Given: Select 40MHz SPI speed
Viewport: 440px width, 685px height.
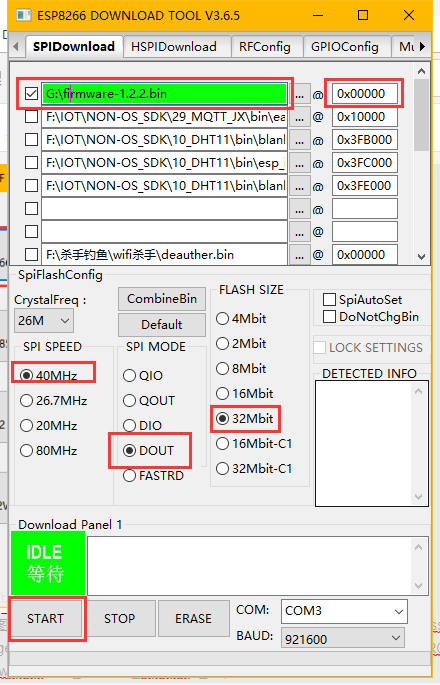Looking at the screenshot, I should pyautogui.click(x=49, y=375).
